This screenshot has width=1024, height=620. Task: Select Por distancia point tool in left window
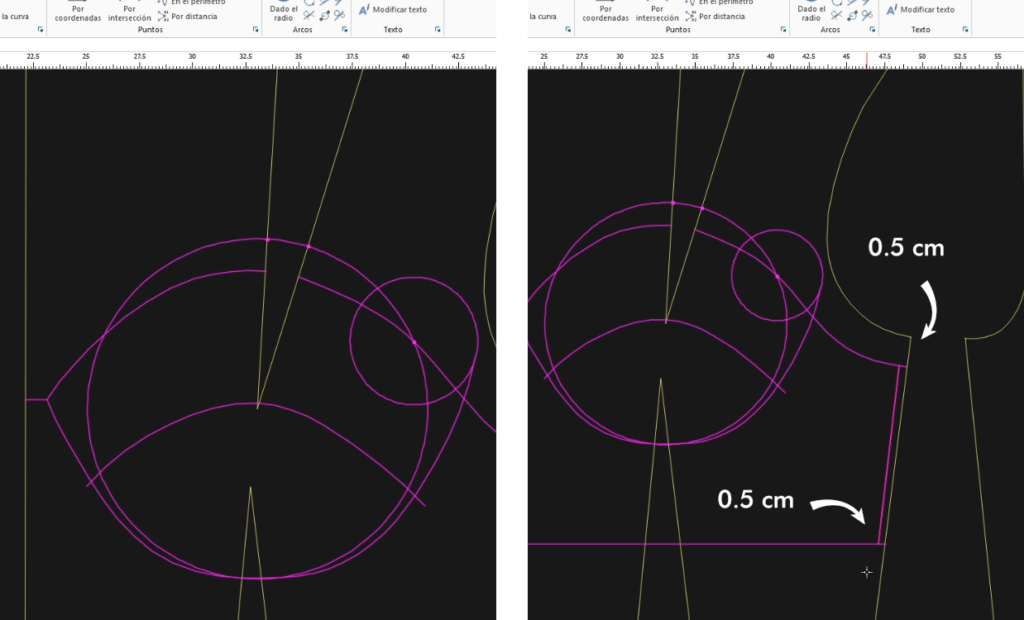coord(187,16)
